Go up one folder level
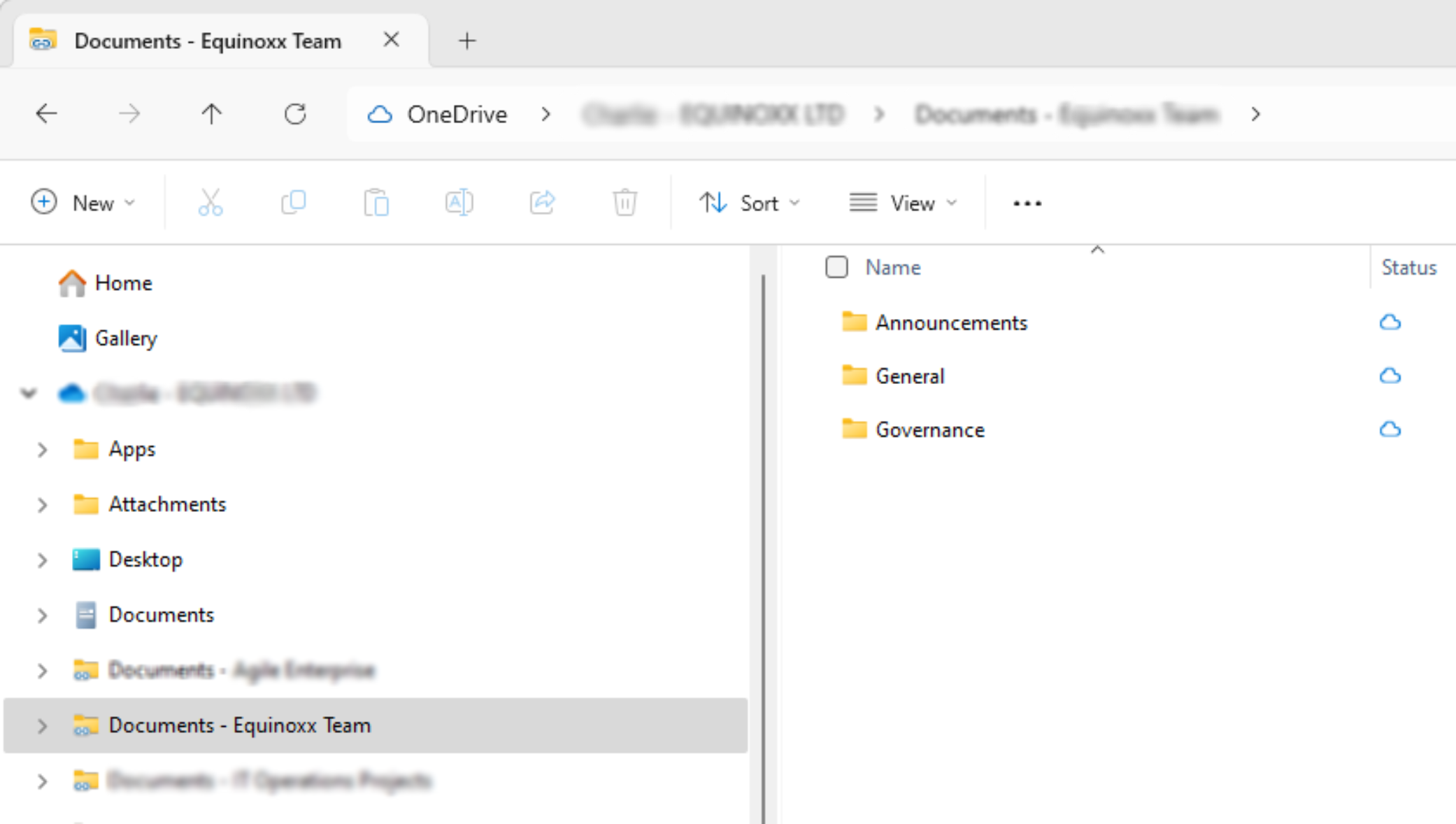This screenshot has width=1456, height=824. (x=211, y=114)
